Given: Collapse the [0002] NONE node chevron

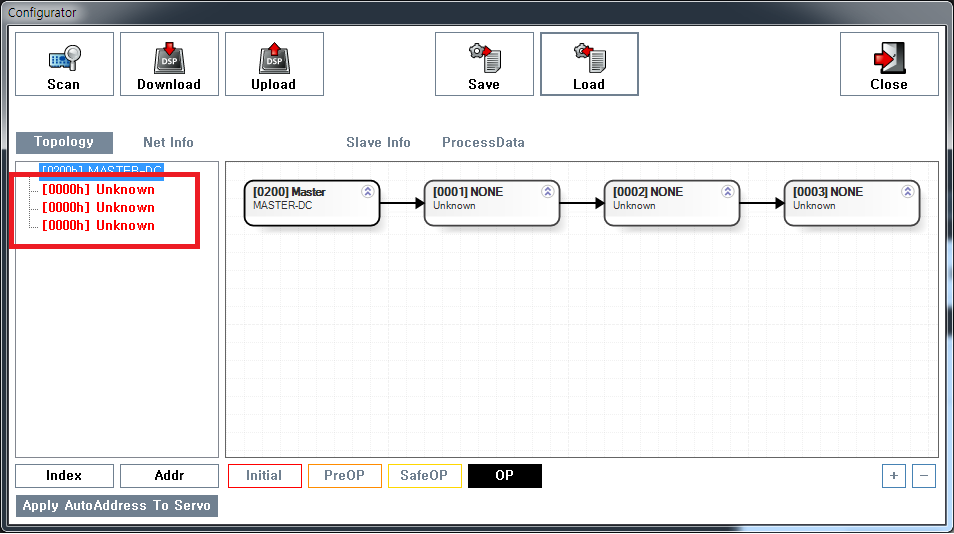Looking at the screenshot, I should pyautogui.click(x=727, y=192).
